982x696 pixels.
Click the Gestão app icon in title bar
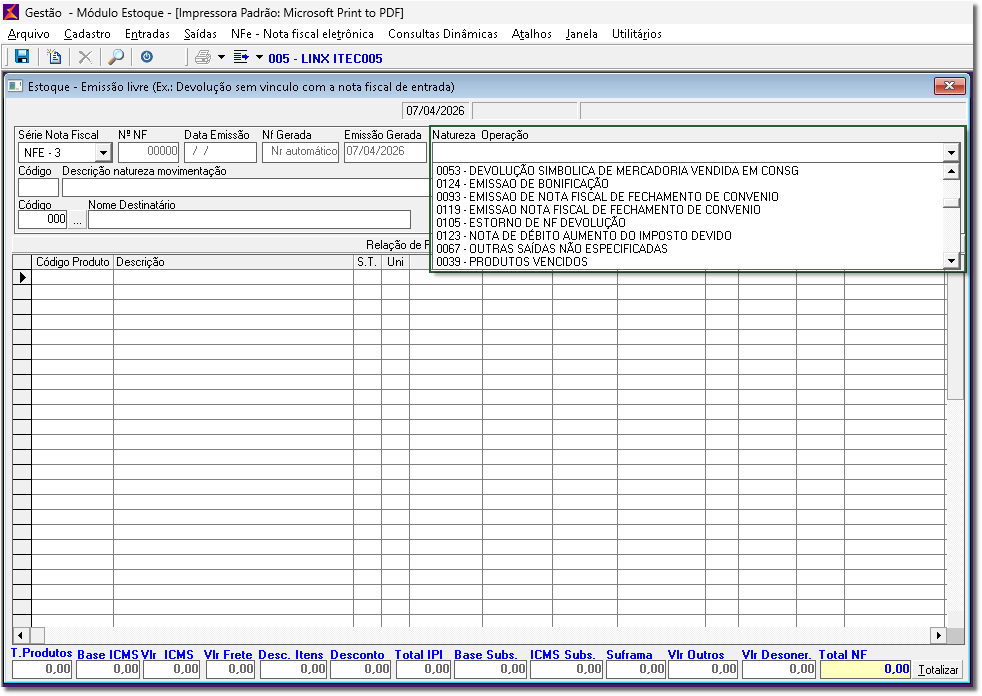[x=12, y=11]
